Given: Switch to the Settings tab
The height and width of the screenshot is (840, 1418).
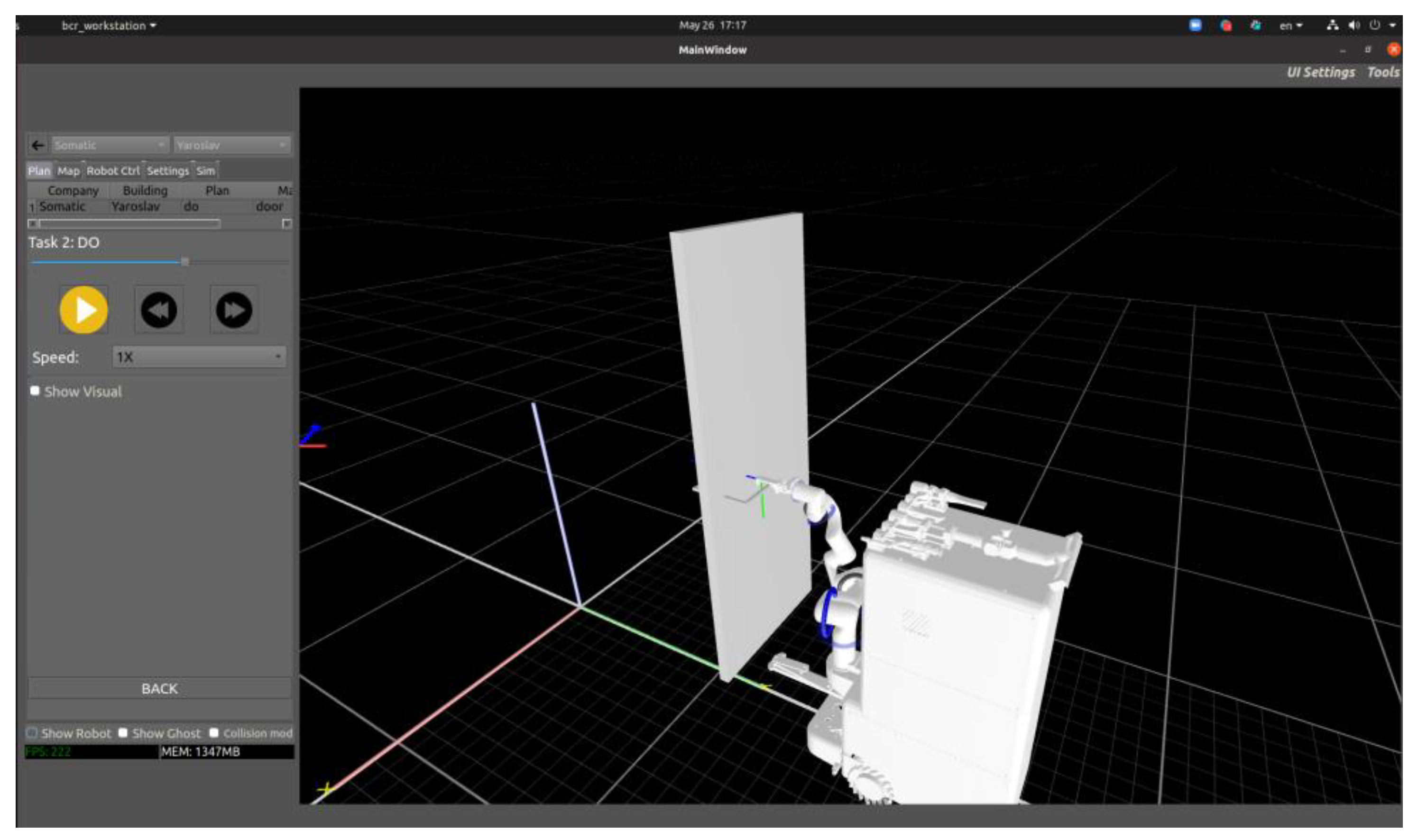Looking at the screenshot, I should click(x=167, y=171).
